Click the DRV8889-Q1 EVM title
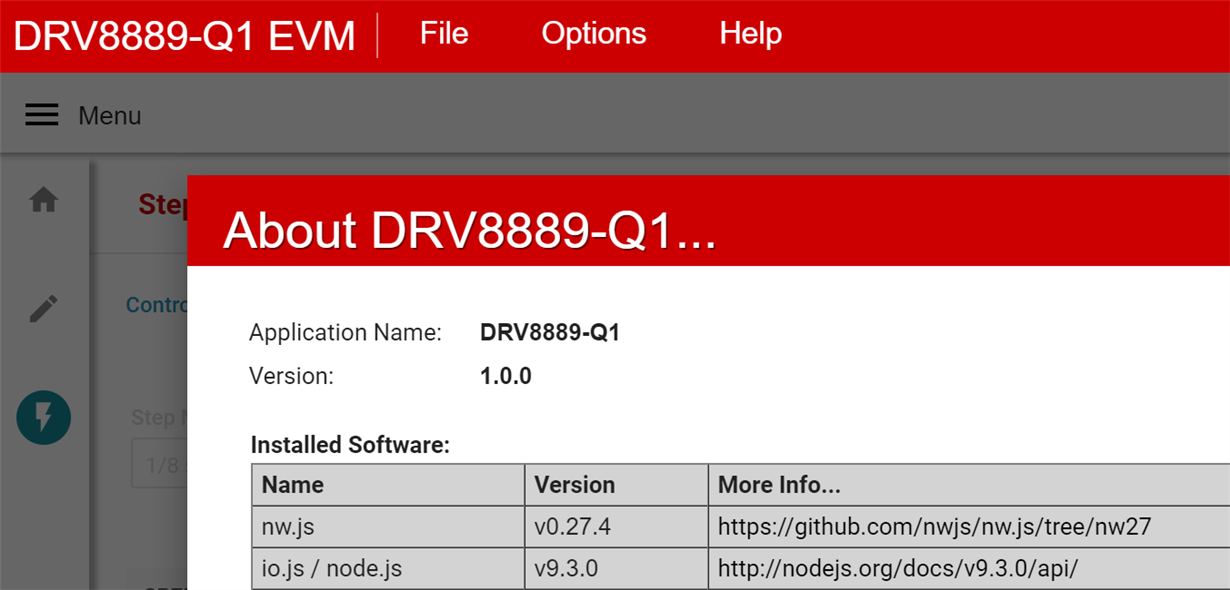This screenshot has height=590, width=1230. [184, 36]
